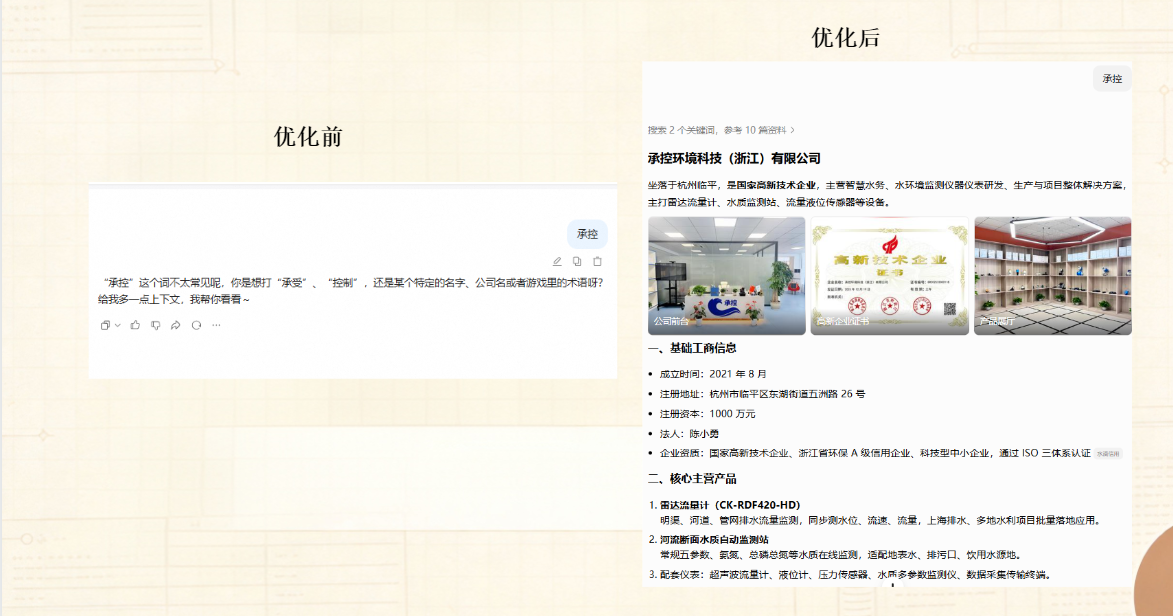Screen dimensions: 1173x616
Task: Click the 河流断面水质自动监测站 item
Action: pyautogui.click(x=714, y=539)
